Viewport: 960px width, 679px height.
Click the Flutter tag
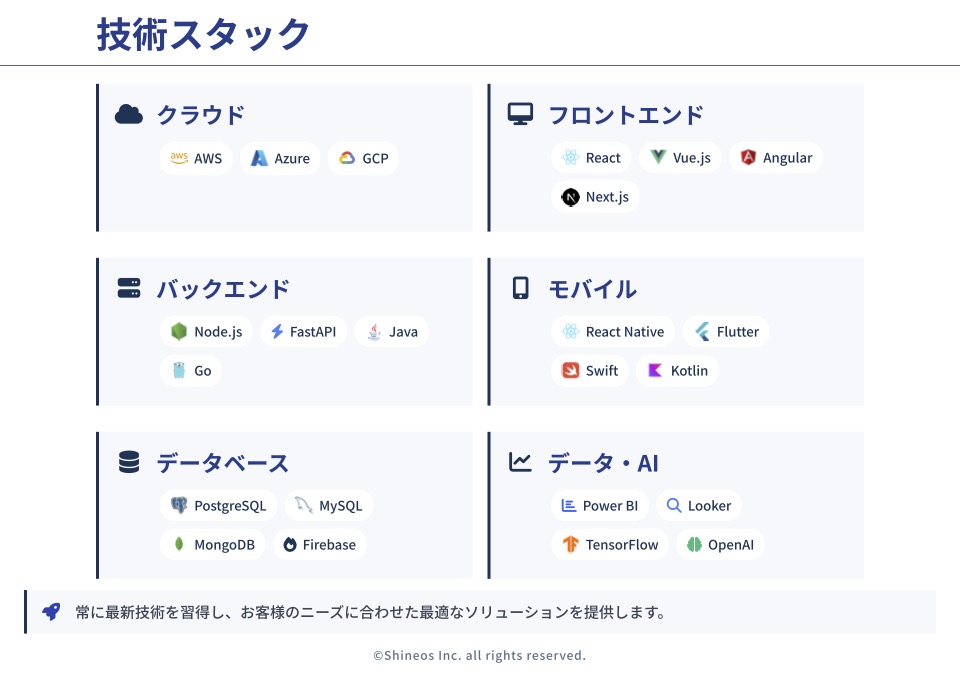pos(726,332)
